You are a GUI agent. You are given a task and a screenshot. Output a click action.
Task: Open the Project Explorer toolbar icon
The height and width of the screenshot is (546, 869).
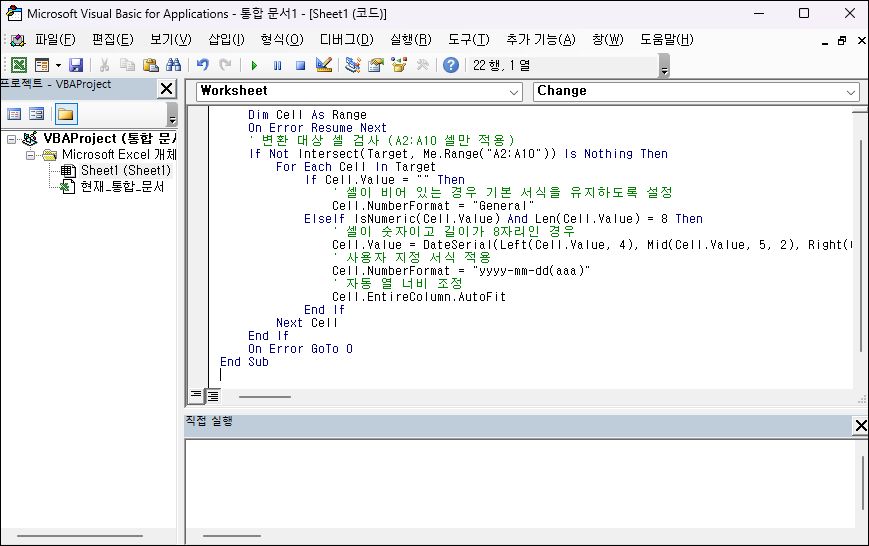[352, 65]
